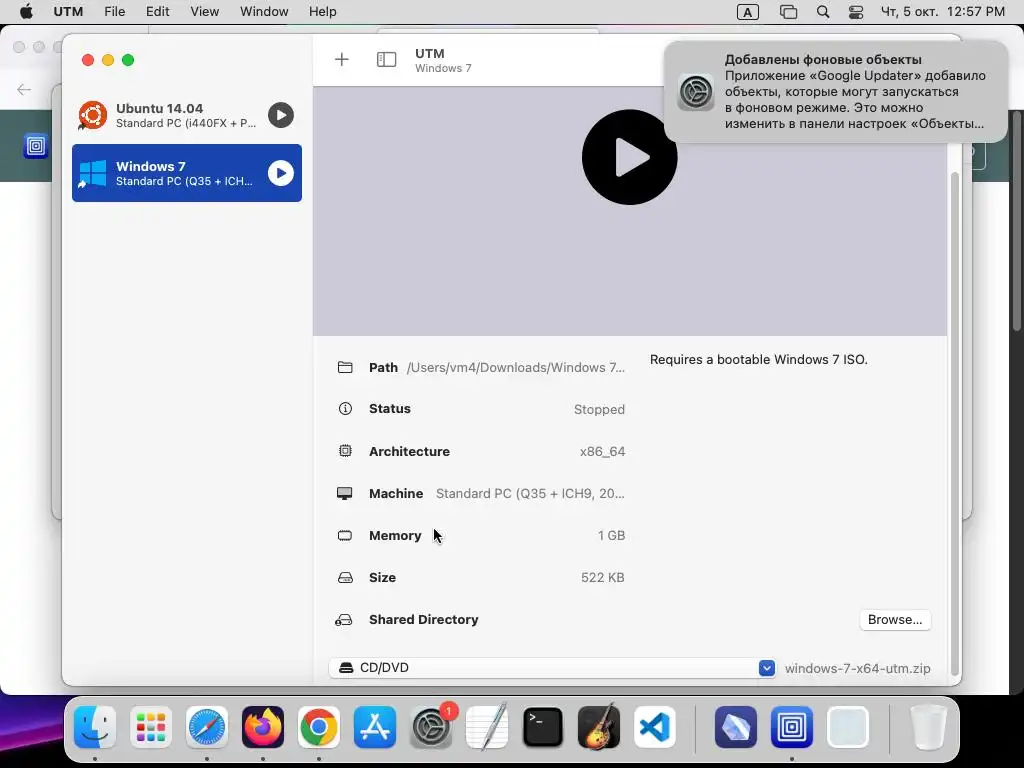Open Google Chrome from the Dock
Screen dimensions: 1024x768
[319, 727]
